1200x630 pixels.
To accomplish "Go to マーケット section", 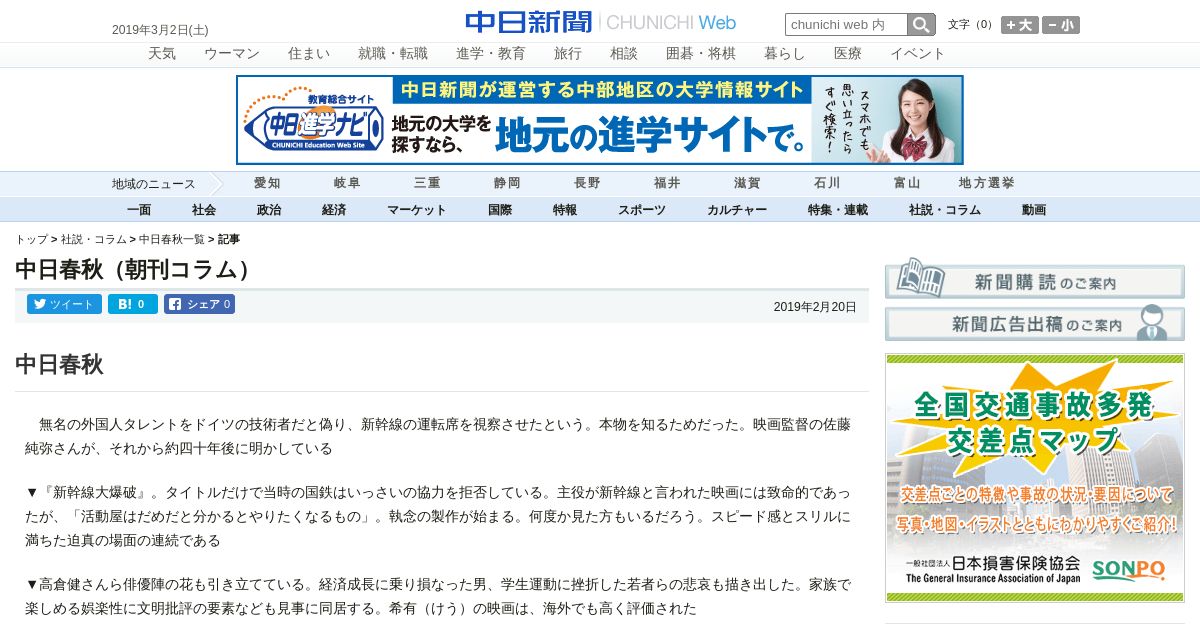I will [417, 210].
